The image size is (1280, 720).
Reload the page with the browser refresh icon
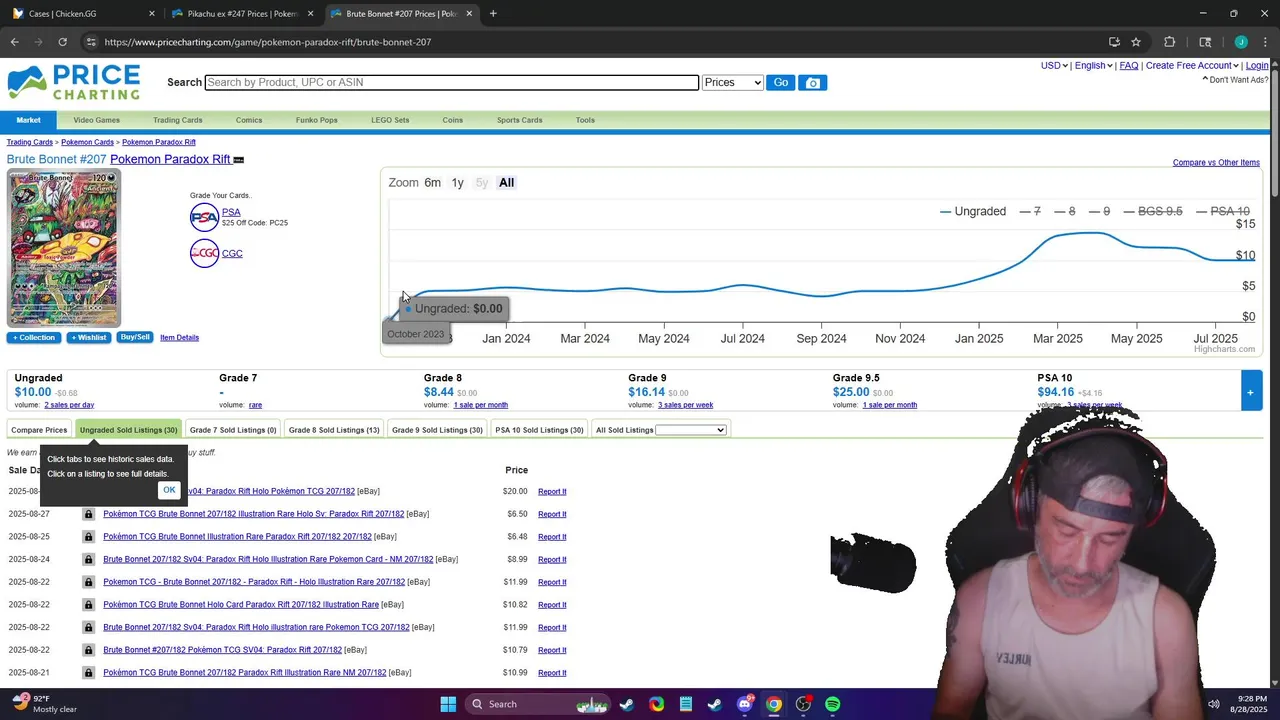[62, 42]
